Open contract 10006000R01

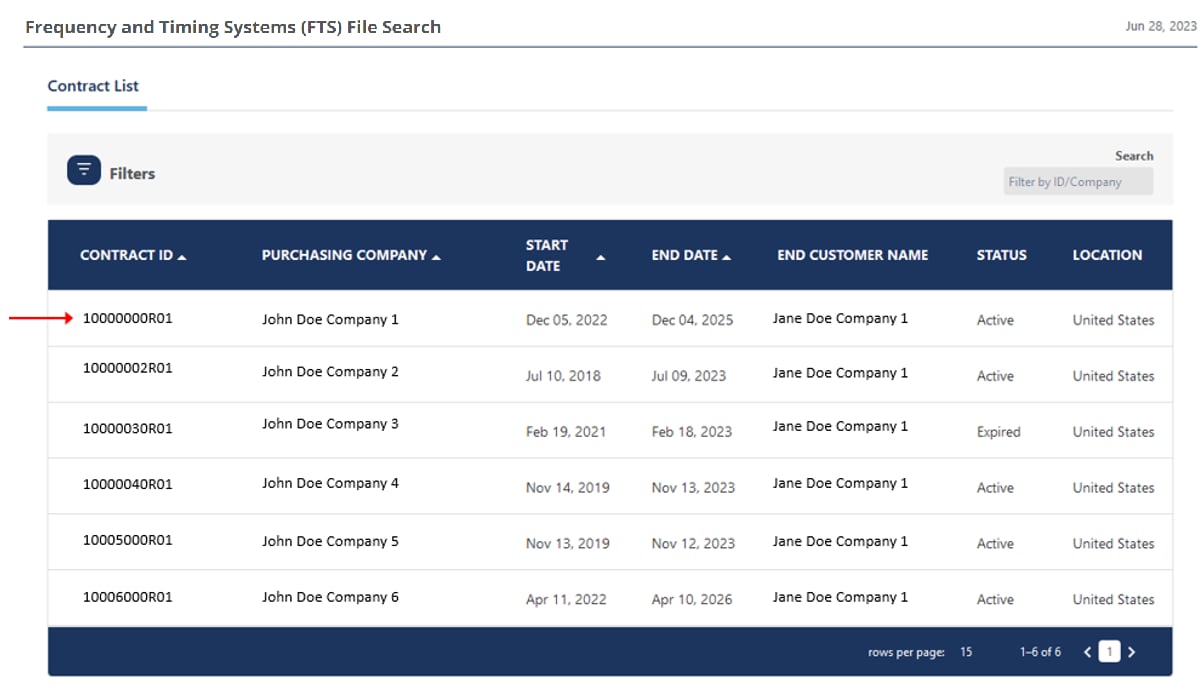(x=128, y=597)
